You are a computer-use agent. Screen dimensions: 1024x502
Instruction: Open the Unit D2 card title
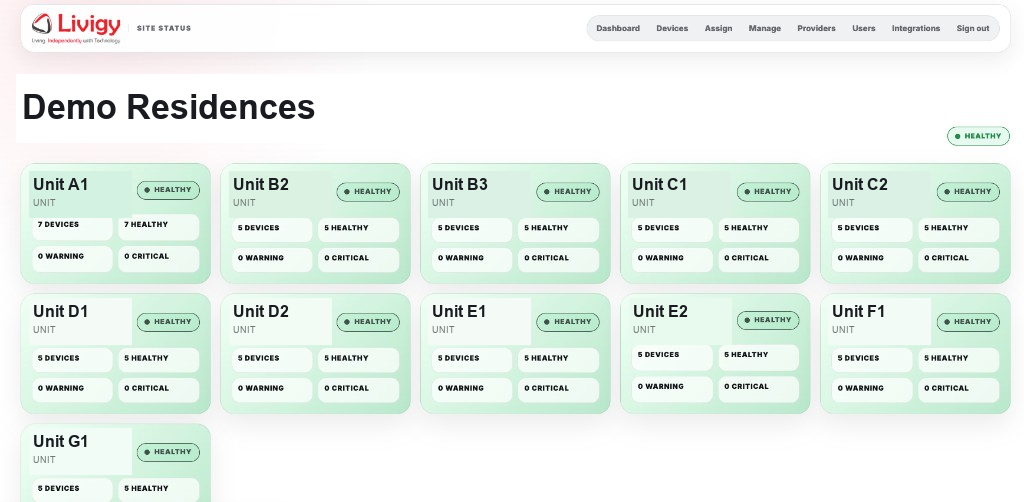pos(261,311)
